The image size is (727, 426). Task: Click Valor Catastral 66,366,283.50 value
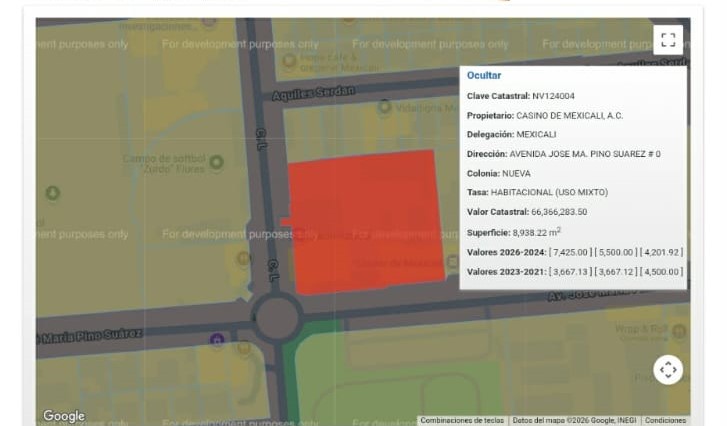pos(559,212)
